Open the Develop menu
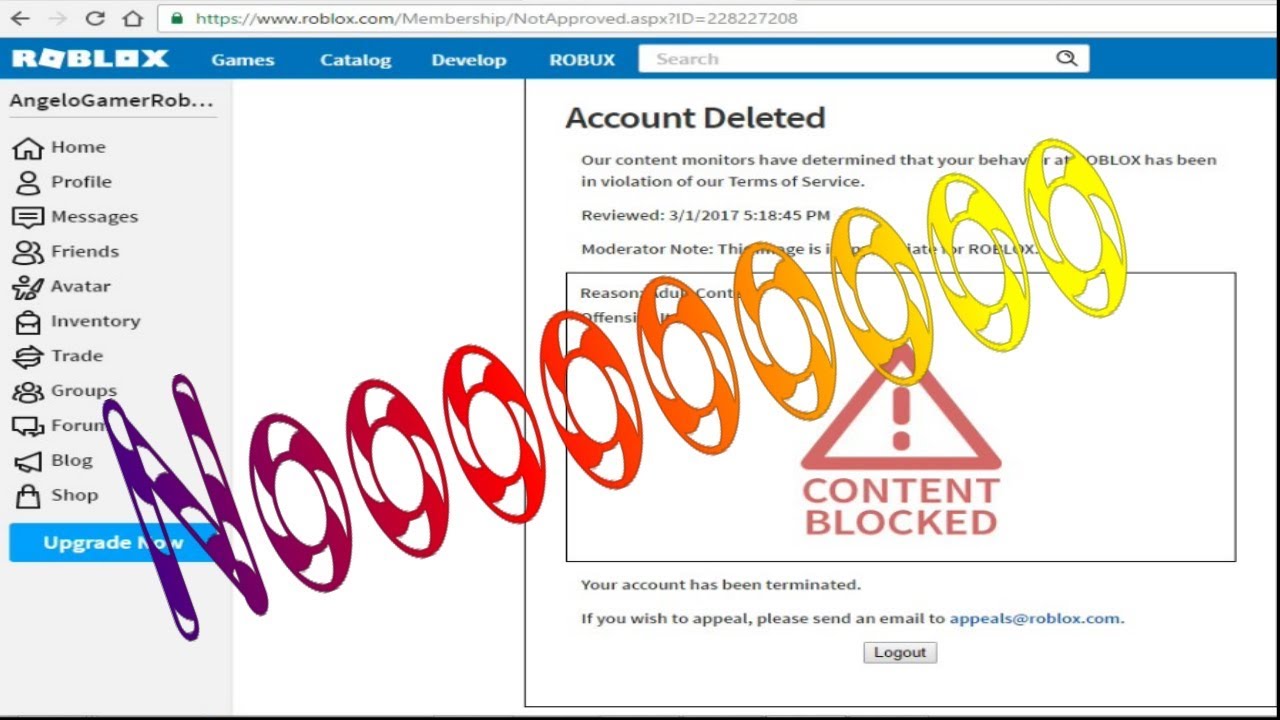The image size is (1280, 720). (468, 60)
